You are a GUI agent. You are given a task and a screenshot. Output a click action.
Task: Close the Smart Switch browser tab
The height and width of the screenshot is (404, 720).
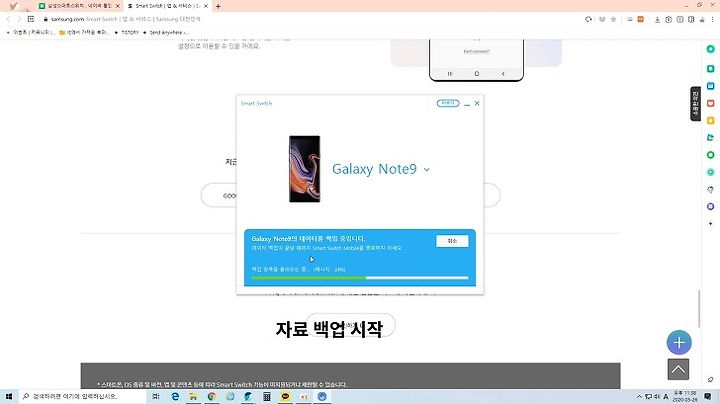click(206, 6)
